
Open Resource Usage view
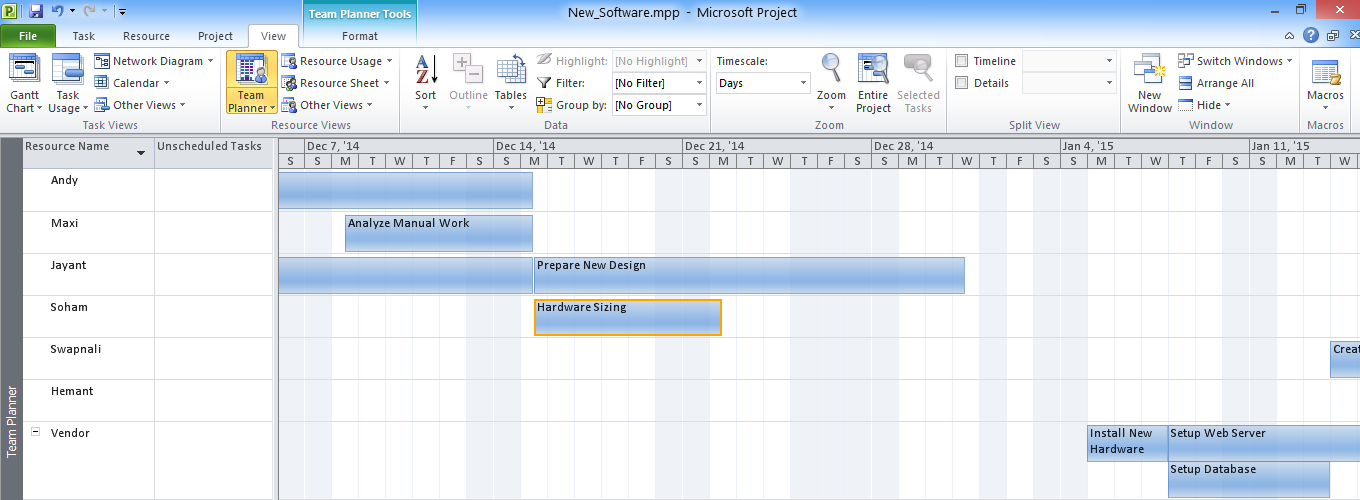tap(337, 61)
